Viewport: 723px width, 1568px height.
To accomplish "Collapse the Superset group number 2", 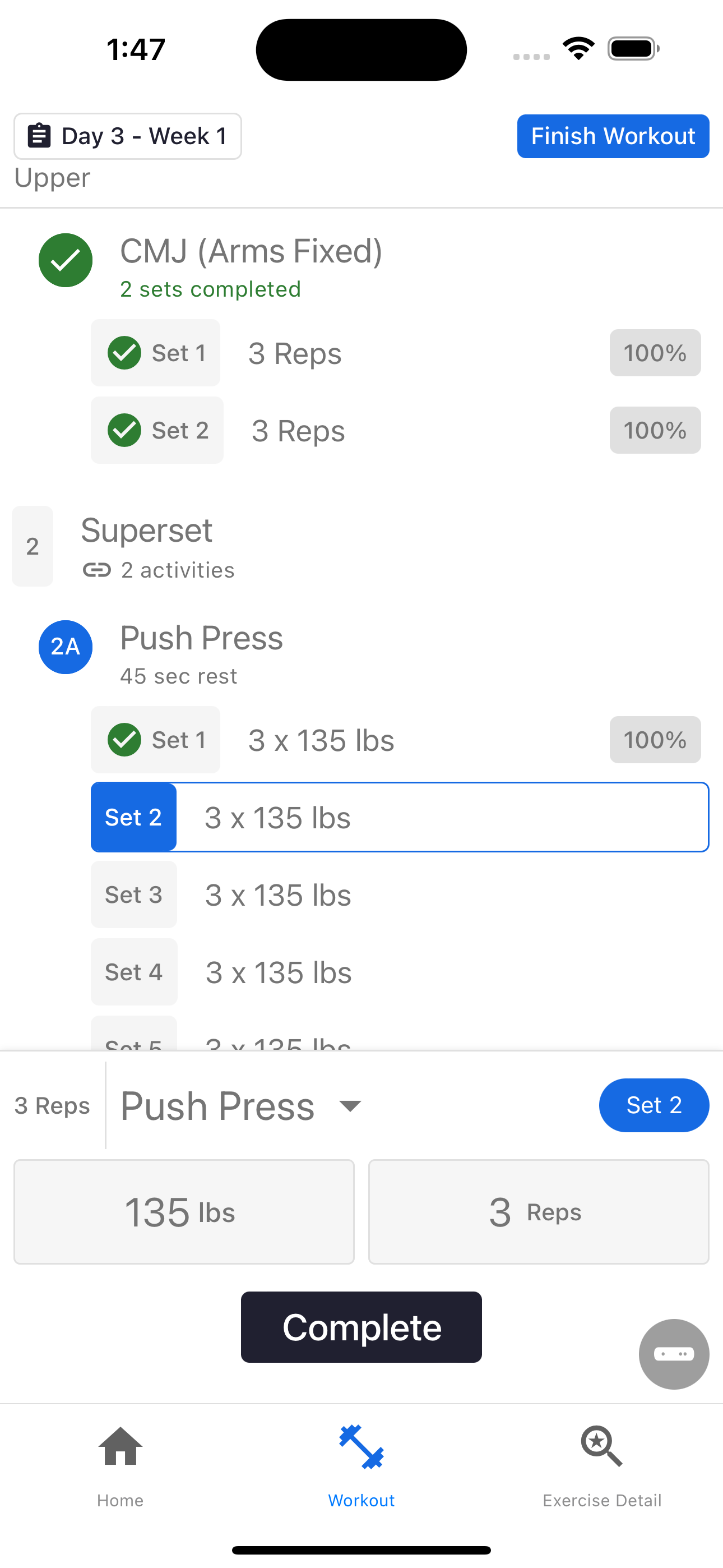I will click(x=33, y=547).
